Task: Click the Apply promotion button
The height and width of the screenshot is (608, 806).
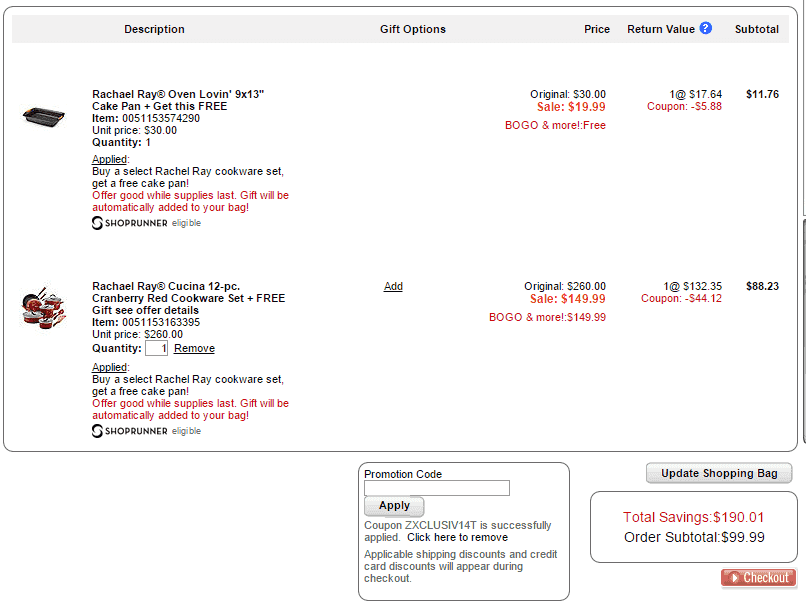Action: (394, 506)
